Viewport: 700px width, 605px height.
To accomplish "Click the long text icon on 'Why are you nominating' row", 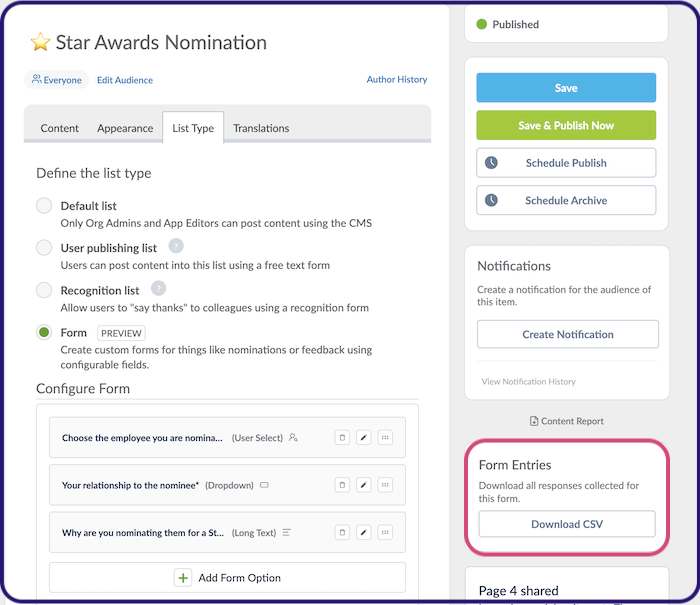I will coord(287,532).
